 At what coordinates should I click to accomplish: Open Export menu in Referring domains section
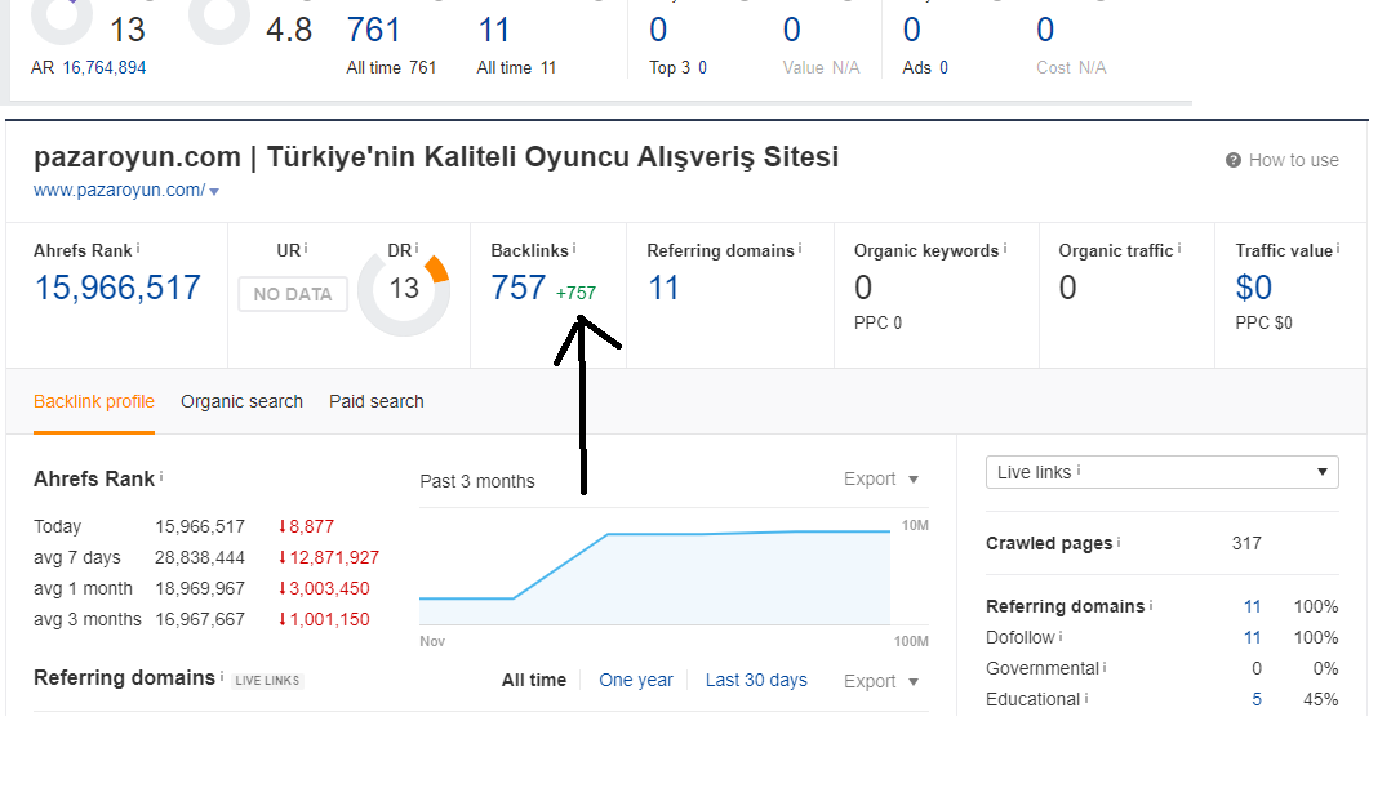coord(881,681)
